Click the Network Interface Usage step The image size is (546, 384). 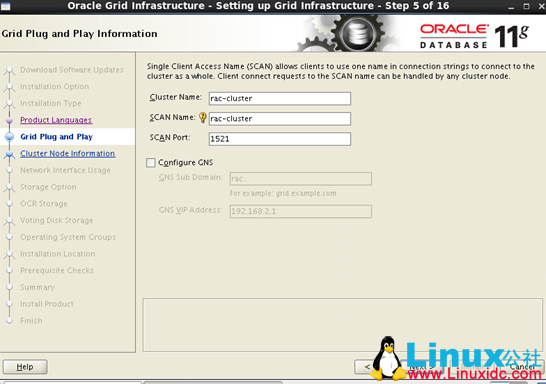(65, 170)
